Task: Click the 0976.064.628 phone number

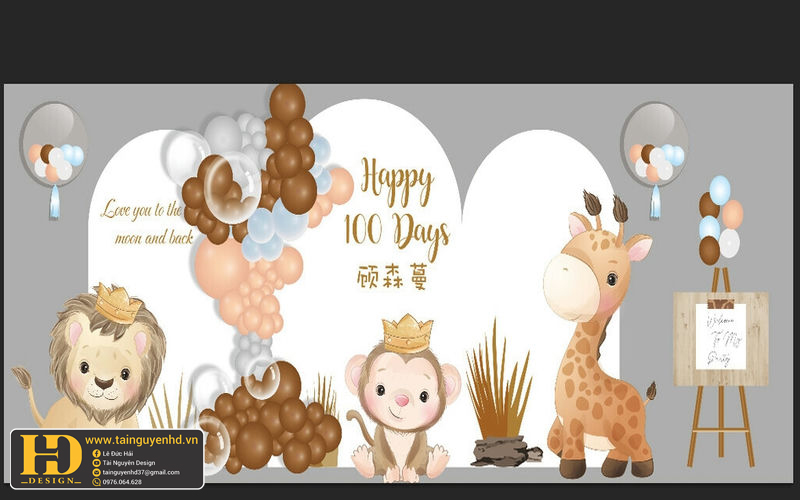Action: [124, 482]
